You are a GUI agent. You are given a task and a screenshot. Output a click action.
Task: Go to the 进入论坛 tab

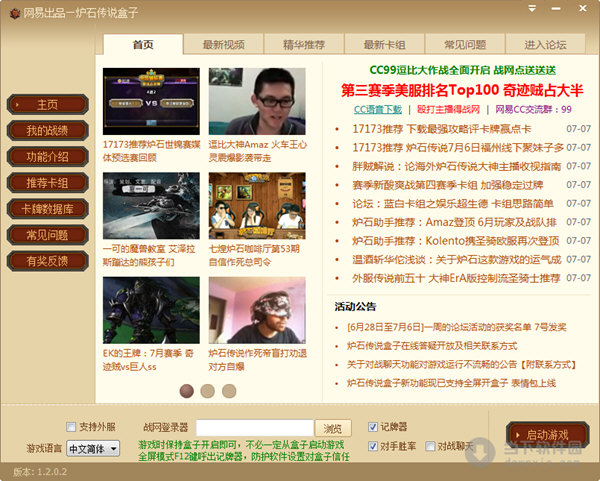(x=545, y=44)
